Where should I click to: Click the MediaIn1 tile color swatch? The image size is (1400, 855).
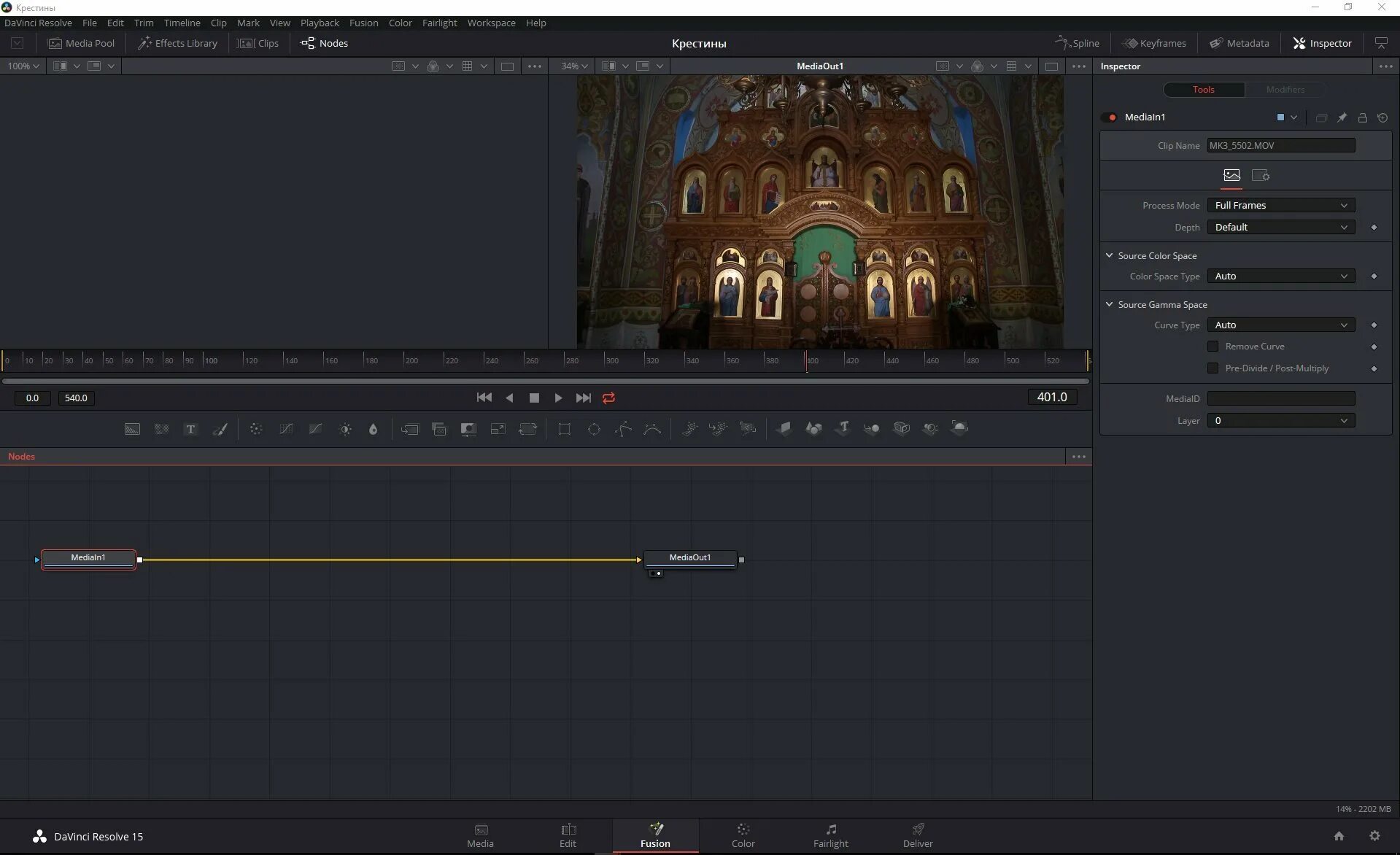pyautogui.click(x=1280, y=117)
